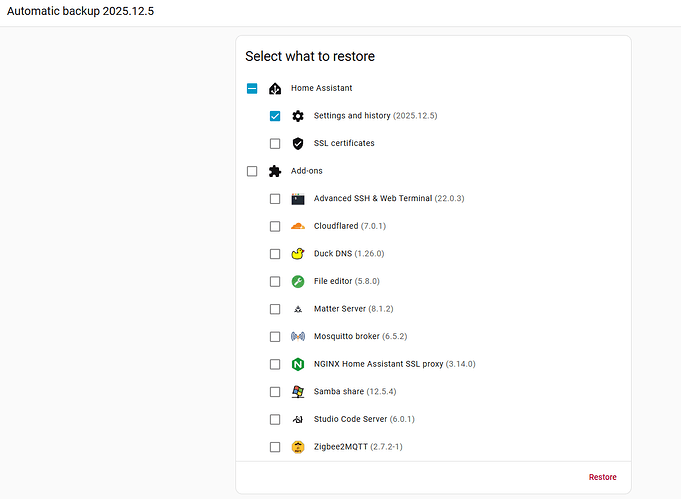Click the Settings and history gear icon
This screenshot has width=681, height=499.
point(298,116)
